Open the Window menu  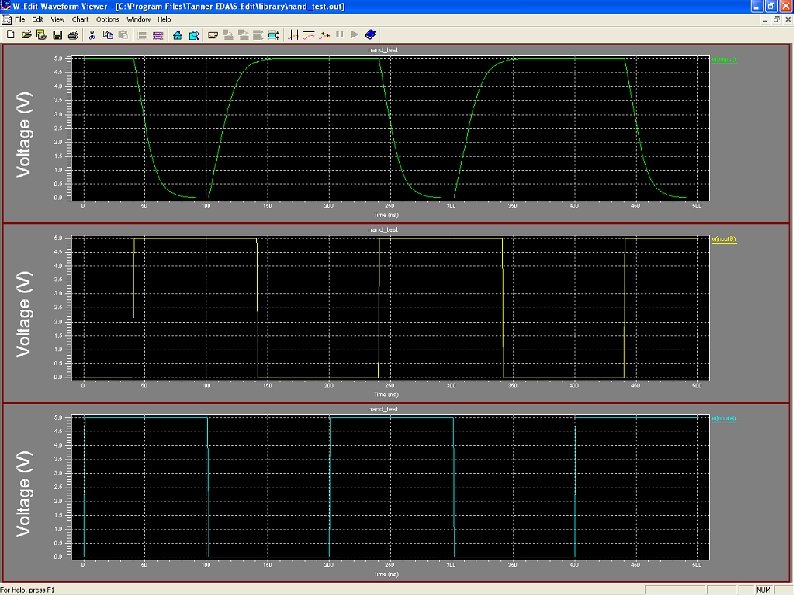pos(139,20)
